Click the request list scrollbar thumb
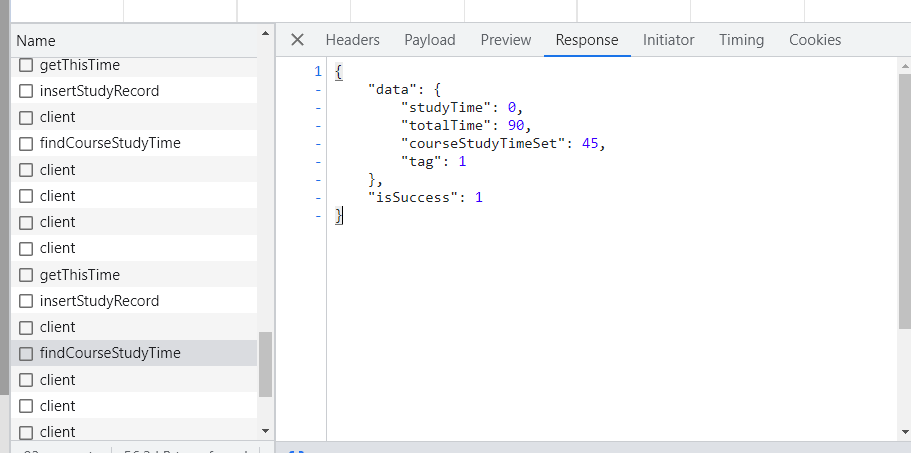Image resolution: width=911 pixels, height=453 pixels. coord(265,364)
